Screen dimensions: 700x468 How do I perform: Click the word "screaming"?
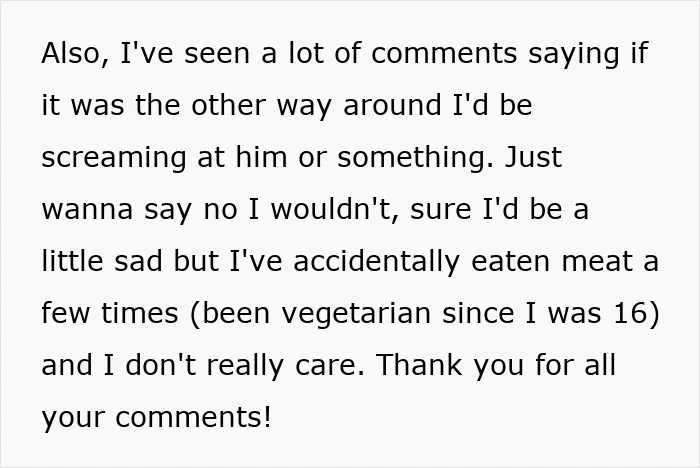pyautogui.click(x=114, y=159)
